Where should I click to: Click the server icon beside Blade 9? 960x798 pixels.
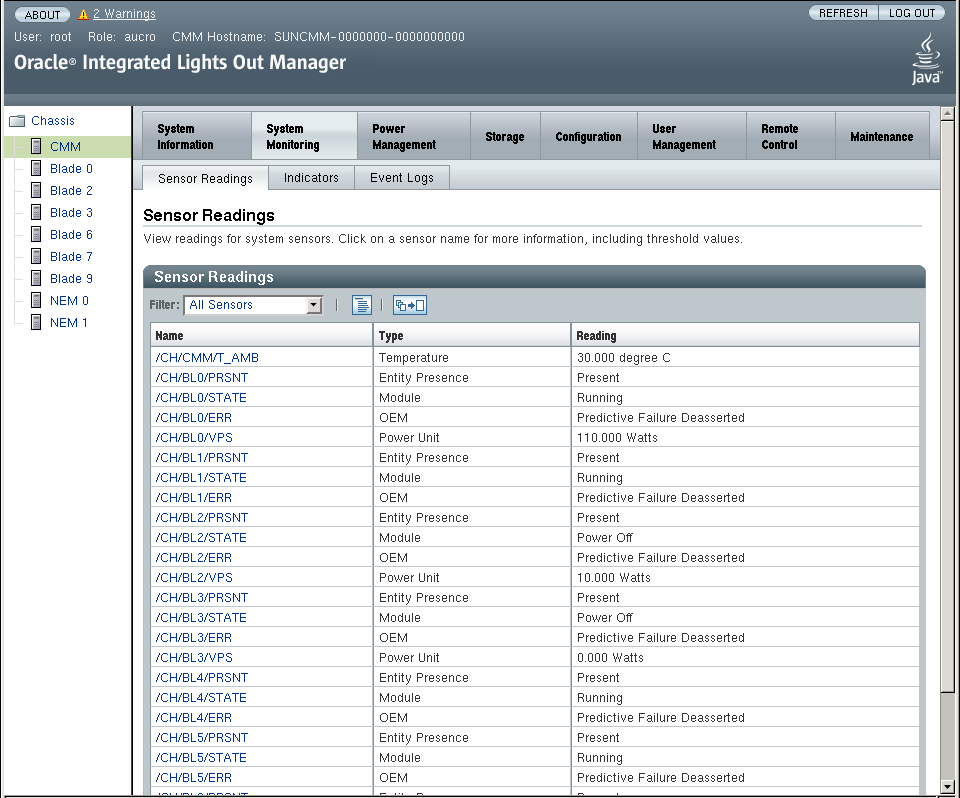[x=37, y=279]
